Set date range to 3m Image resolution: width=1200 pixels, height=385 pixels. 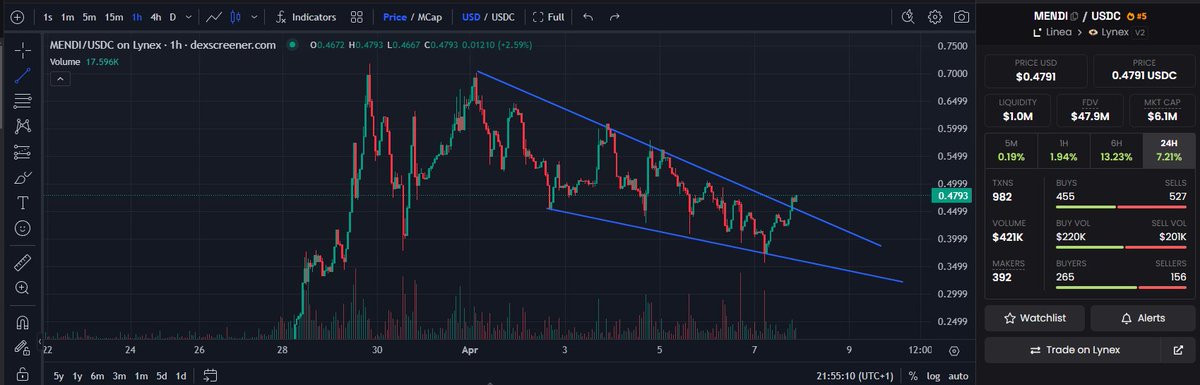coord(119,375)
